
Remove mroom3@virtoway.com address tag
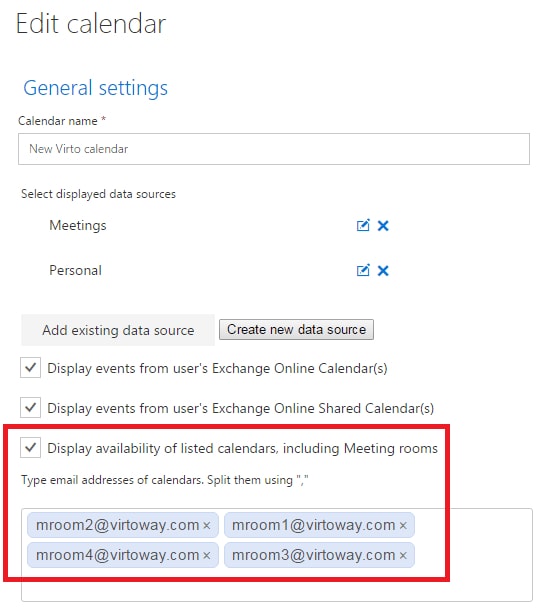tap(403, 556)
